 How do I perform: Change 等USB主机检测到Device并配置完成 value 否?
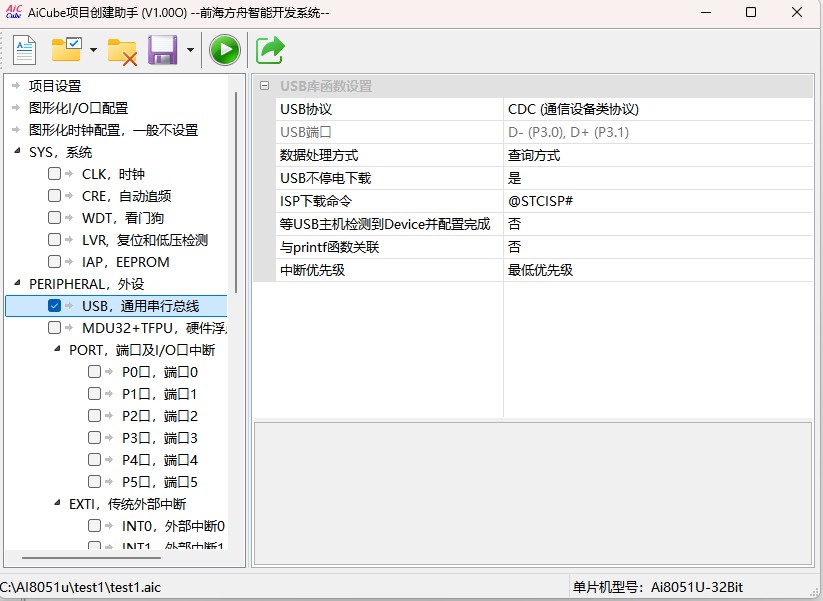coord(658,224)
